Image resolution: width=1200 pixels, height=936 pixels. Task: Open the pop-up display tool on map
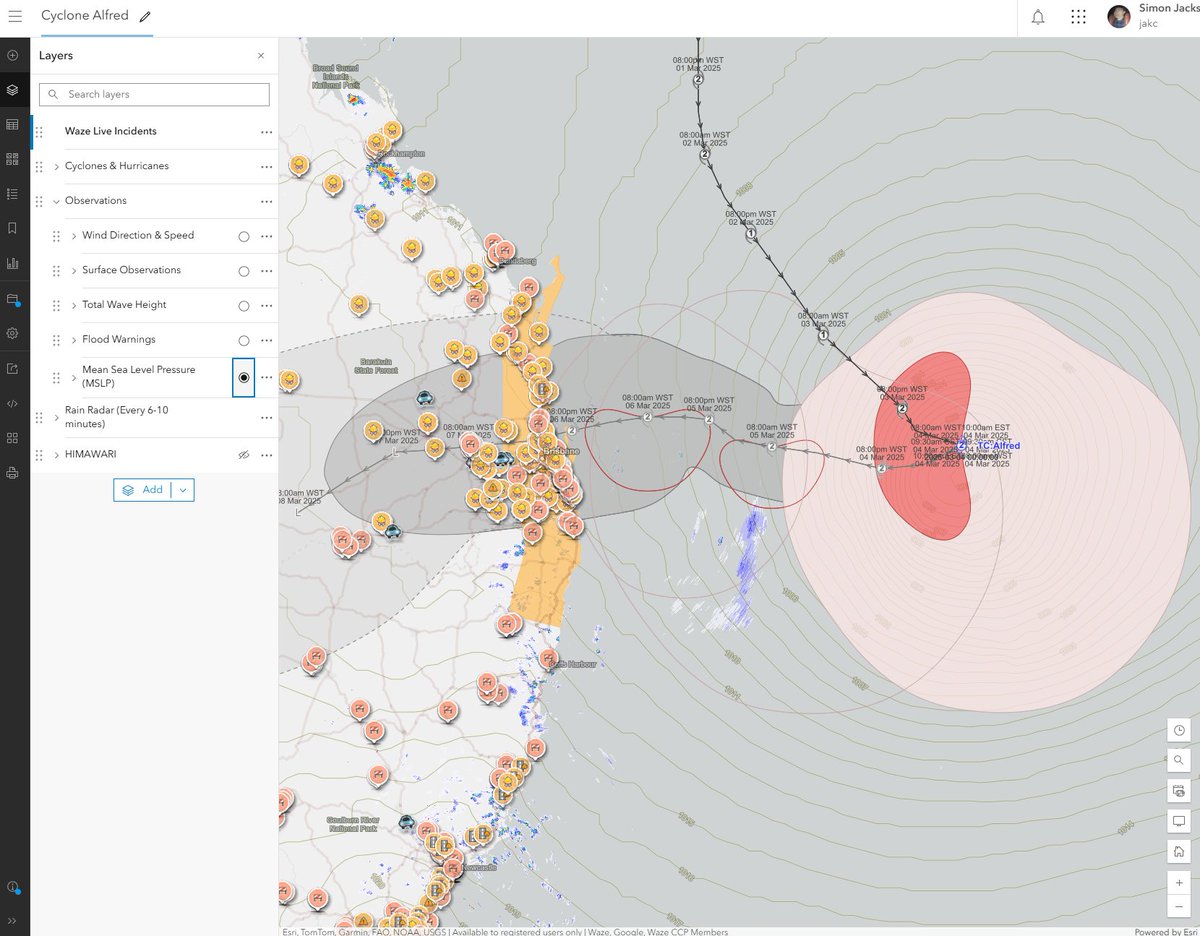[1179, 821]
